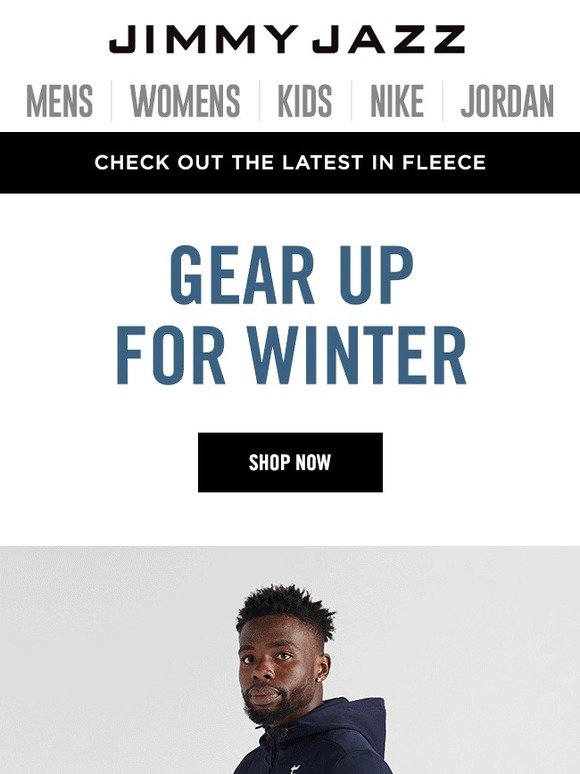The image size is (580, 774).
Task: Open the model photo in hoodie
Action: pyautogui.click(x=290, y=660)
